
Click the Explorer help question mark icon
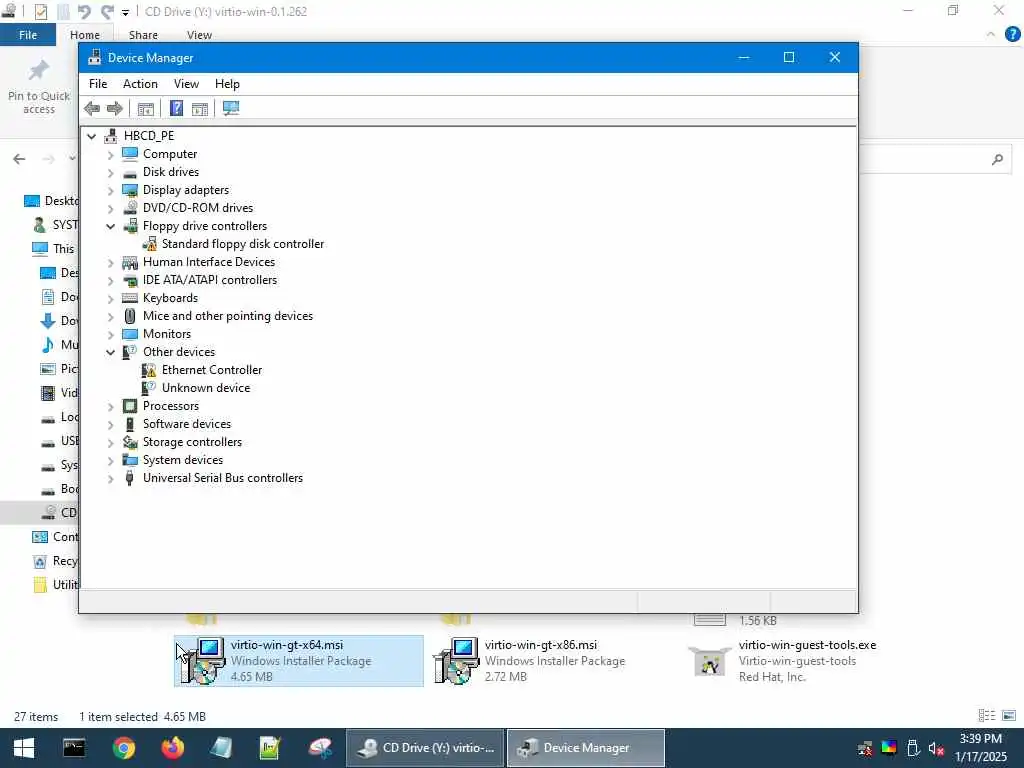[x=1012, y=34]
